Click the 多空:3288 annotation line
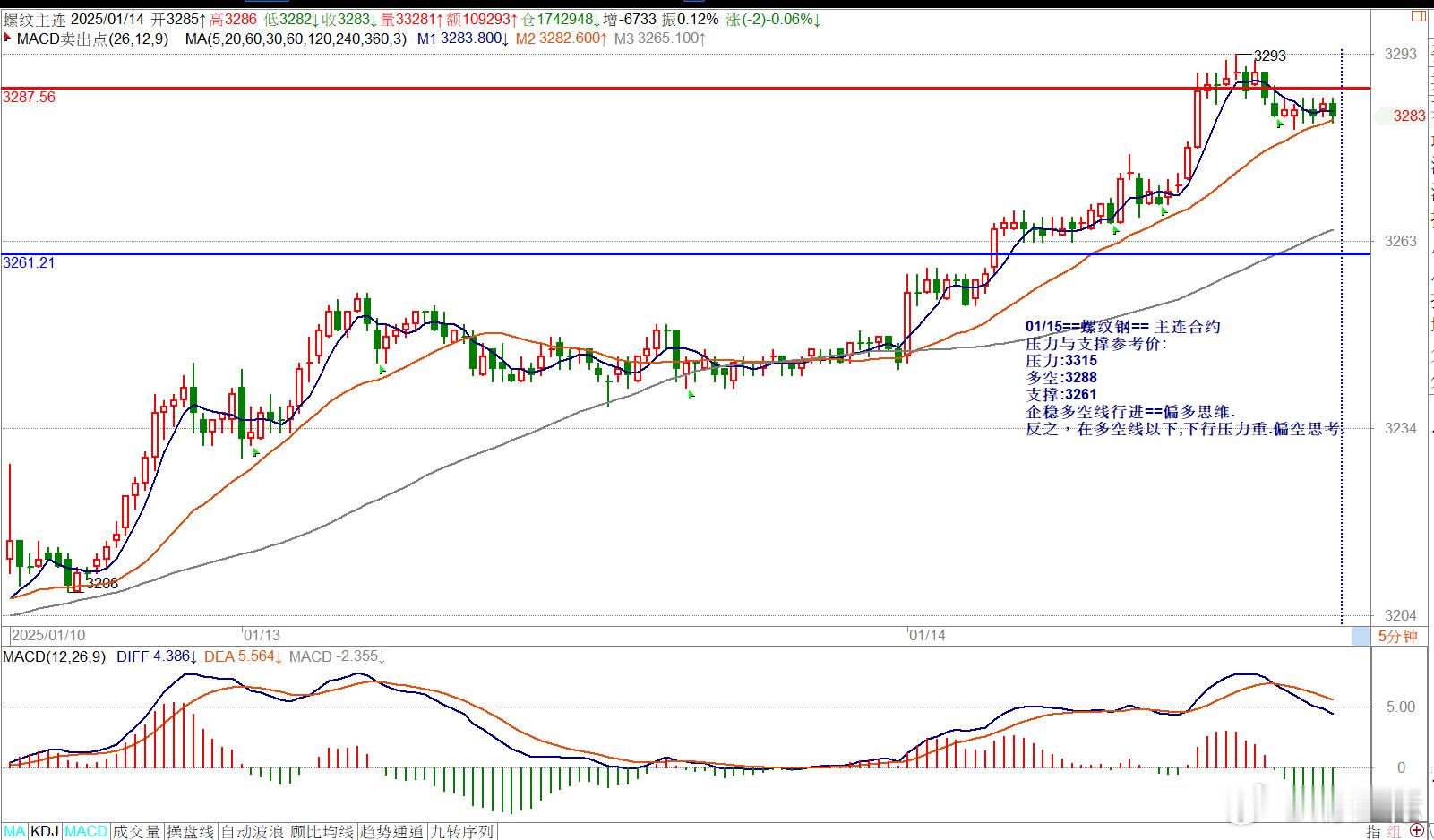The image size is (1434, 840). 1061,378
